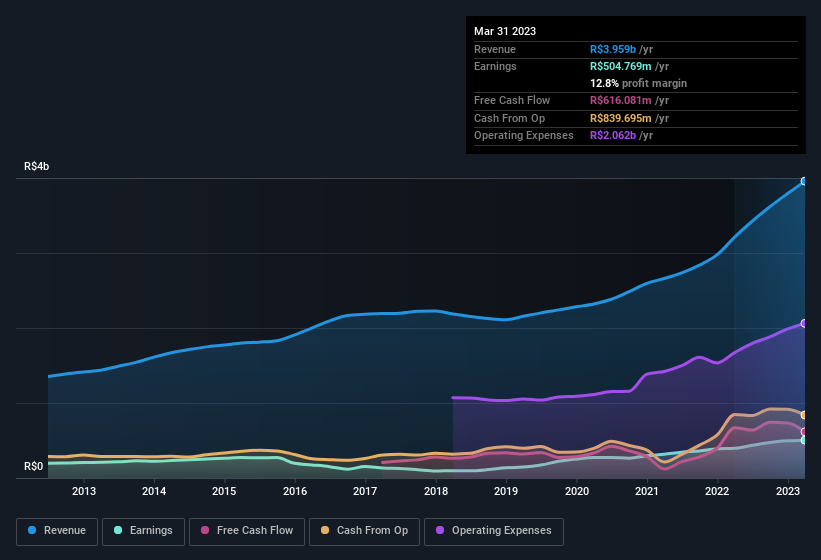The image size is (821, 560).
Task: Select the 2022 x-axis label
Action: tap(717, 491)
